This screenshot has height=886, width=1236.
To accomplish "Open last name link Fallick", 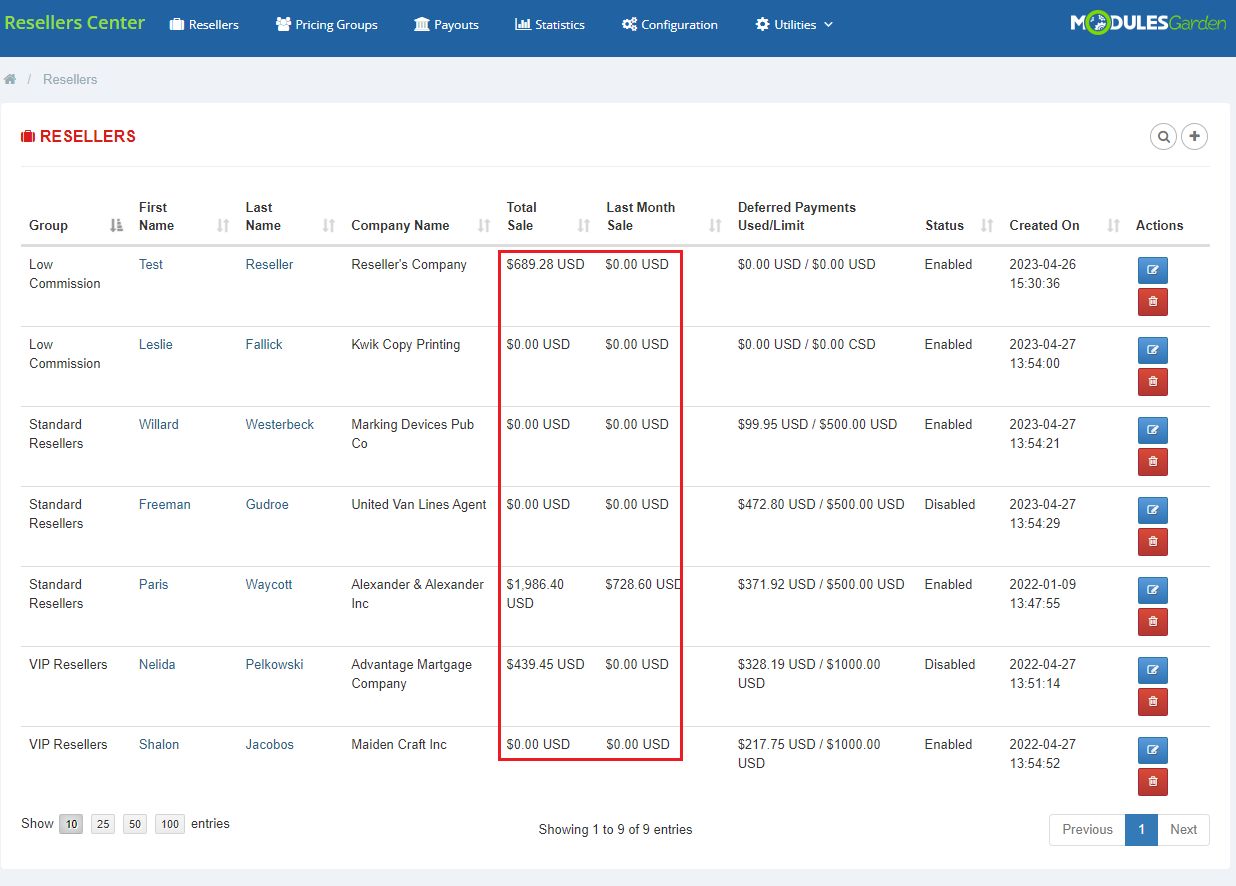I will pyautogui.click(x=264, y=345).
